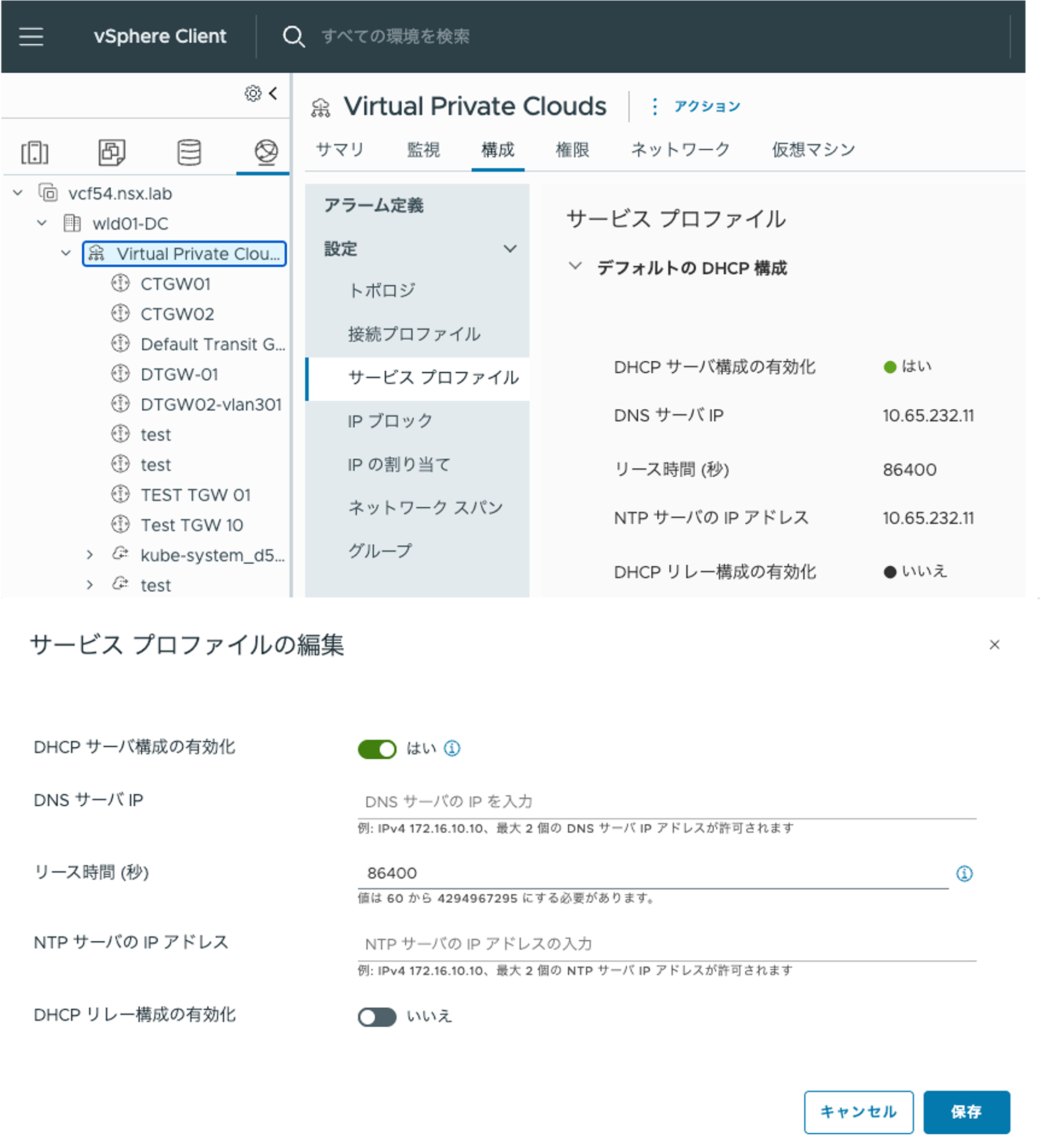The width and height of the screenshot is (1041, 1148).
Task: Select the Test TGW 10 tree item
Action: (192, 525)
